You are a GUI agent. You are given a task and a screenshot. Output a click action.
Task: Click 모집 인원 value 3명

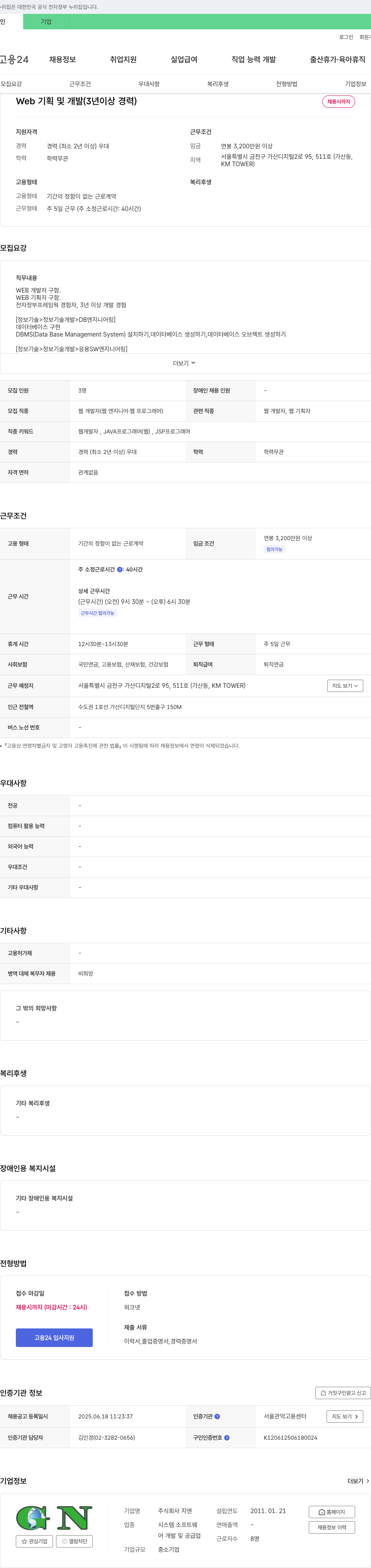82,391
